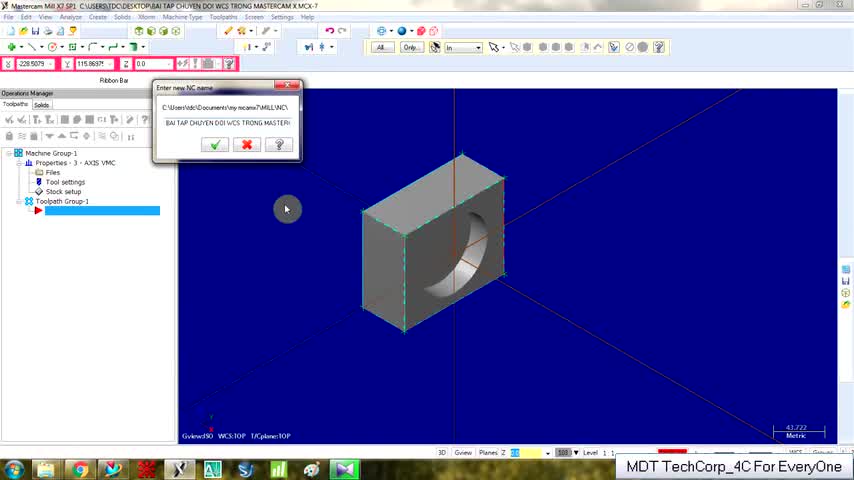Open Google Chrome from the taskbar
The width and height of the screenshot is (854, 480).
pyautogui.click(x=80, y=469)
